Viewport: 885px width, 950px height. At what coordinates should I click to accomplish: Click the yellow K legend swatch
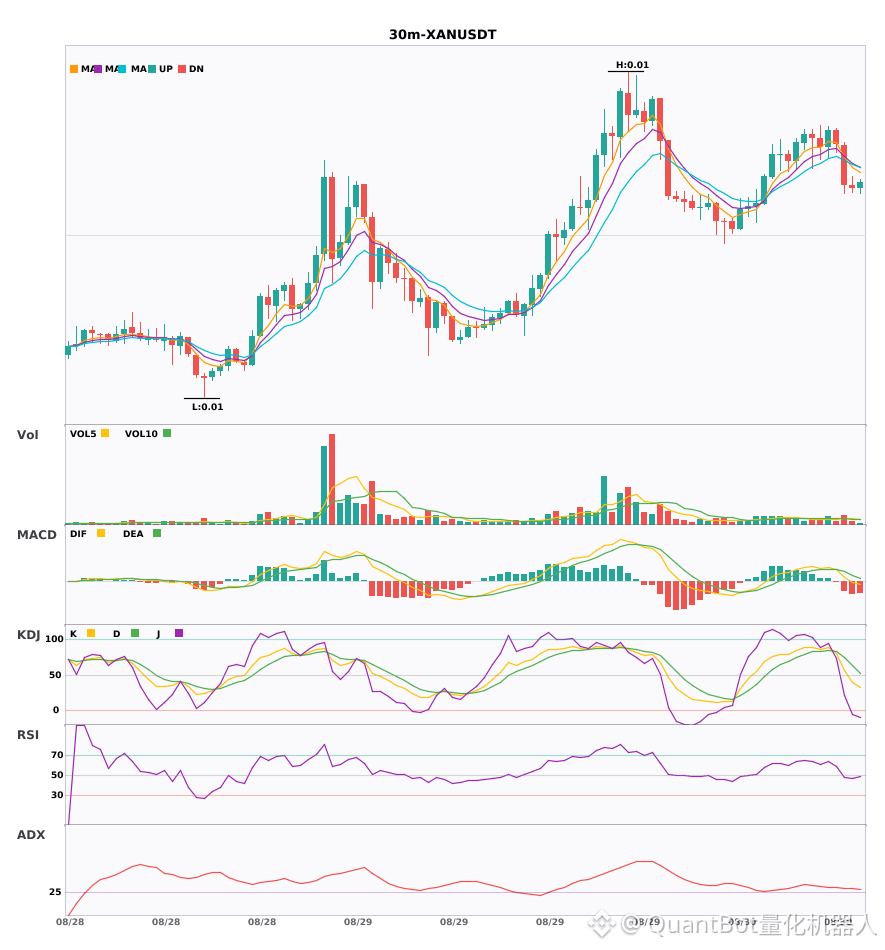click(x=91, y=633)
